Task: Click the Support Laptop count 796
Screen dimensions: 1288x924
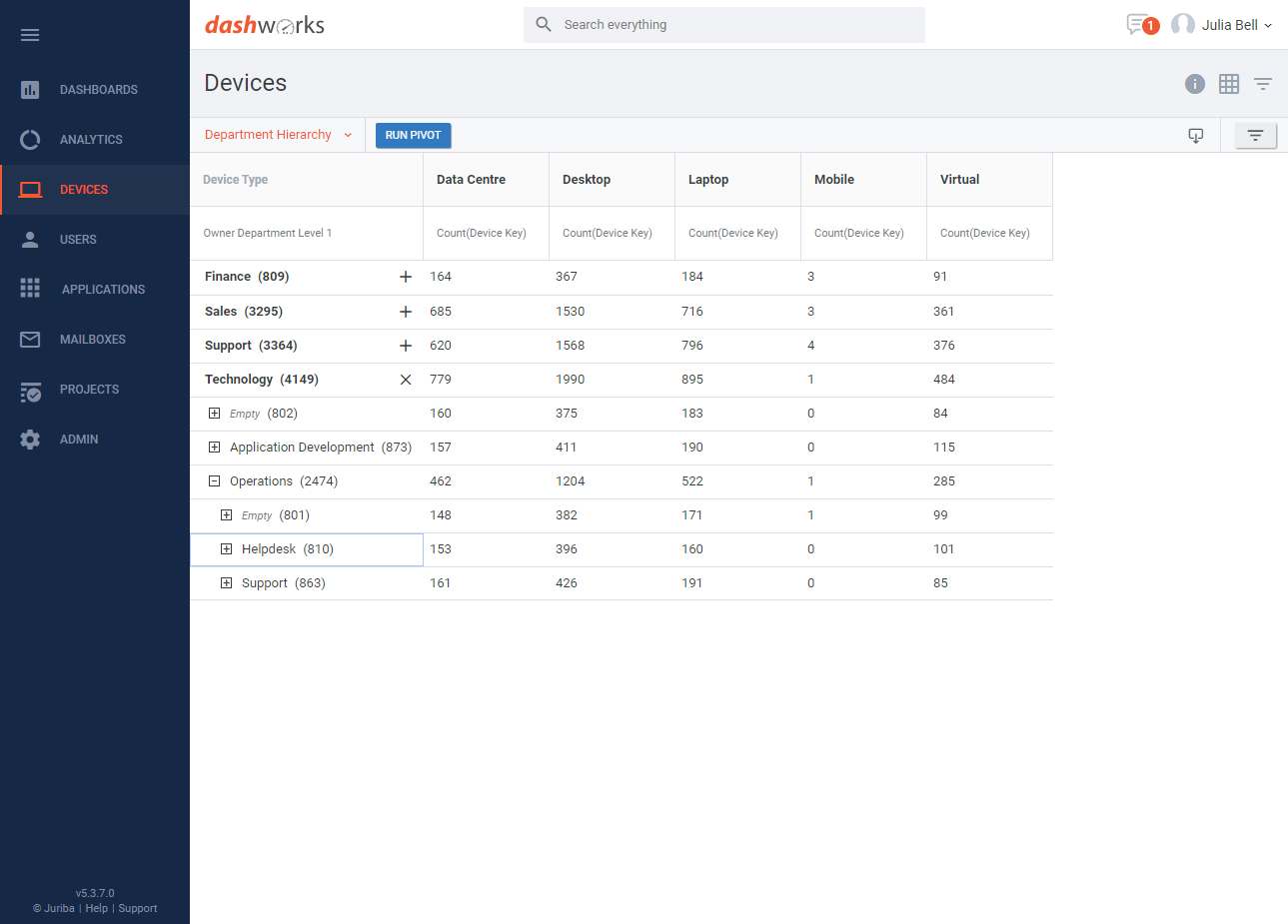Action: 692,346
